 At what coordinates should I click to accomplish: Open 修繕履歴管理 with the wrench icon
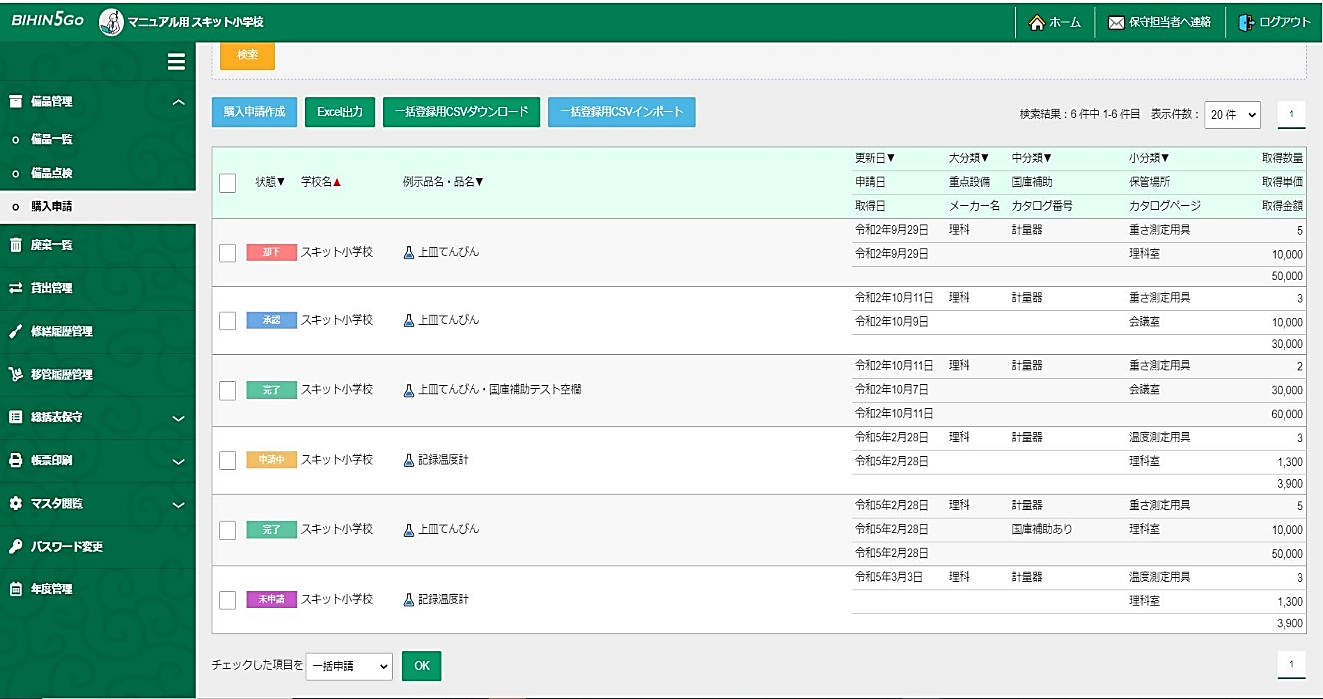click(16, 331)
